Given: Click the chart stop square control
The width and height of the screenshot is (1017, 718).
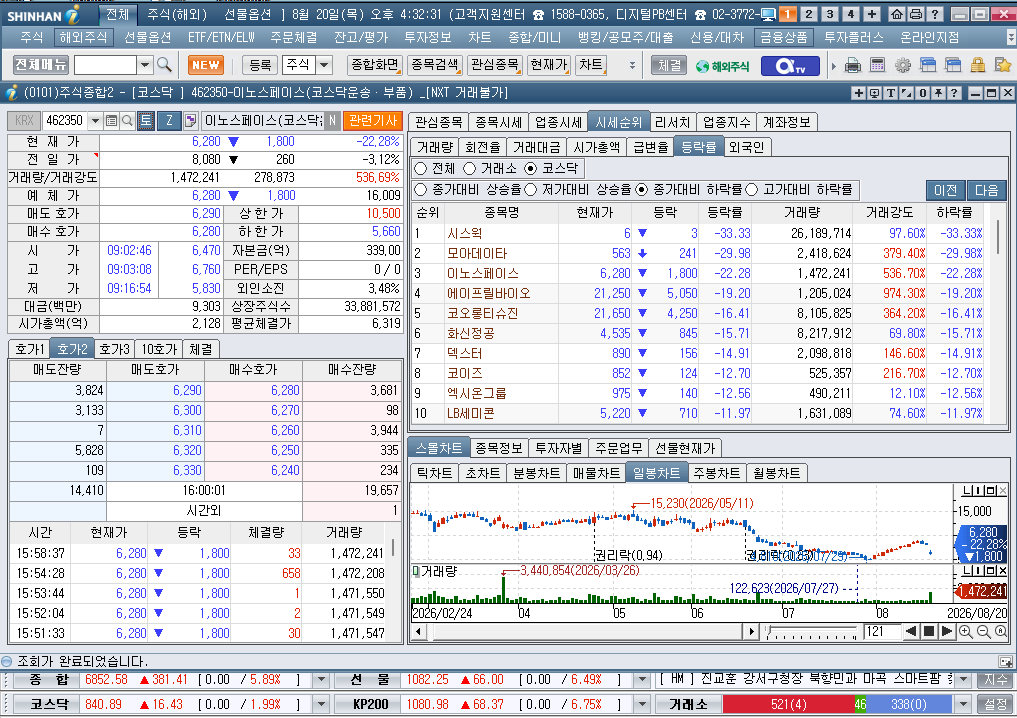Looking at the screenshot, I should click(x=929, y=631).
